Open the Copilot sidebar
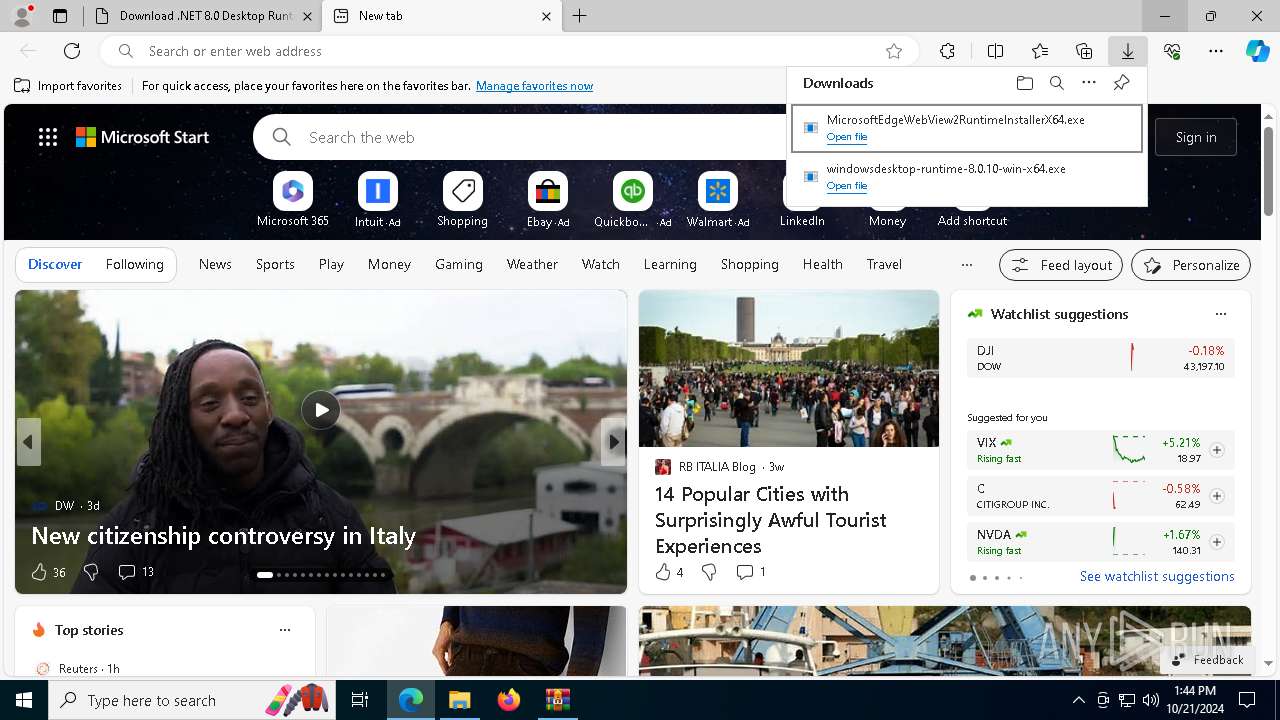Image resolution: width=1280 pixels, height=720 pixels. tap(1257, 51)
